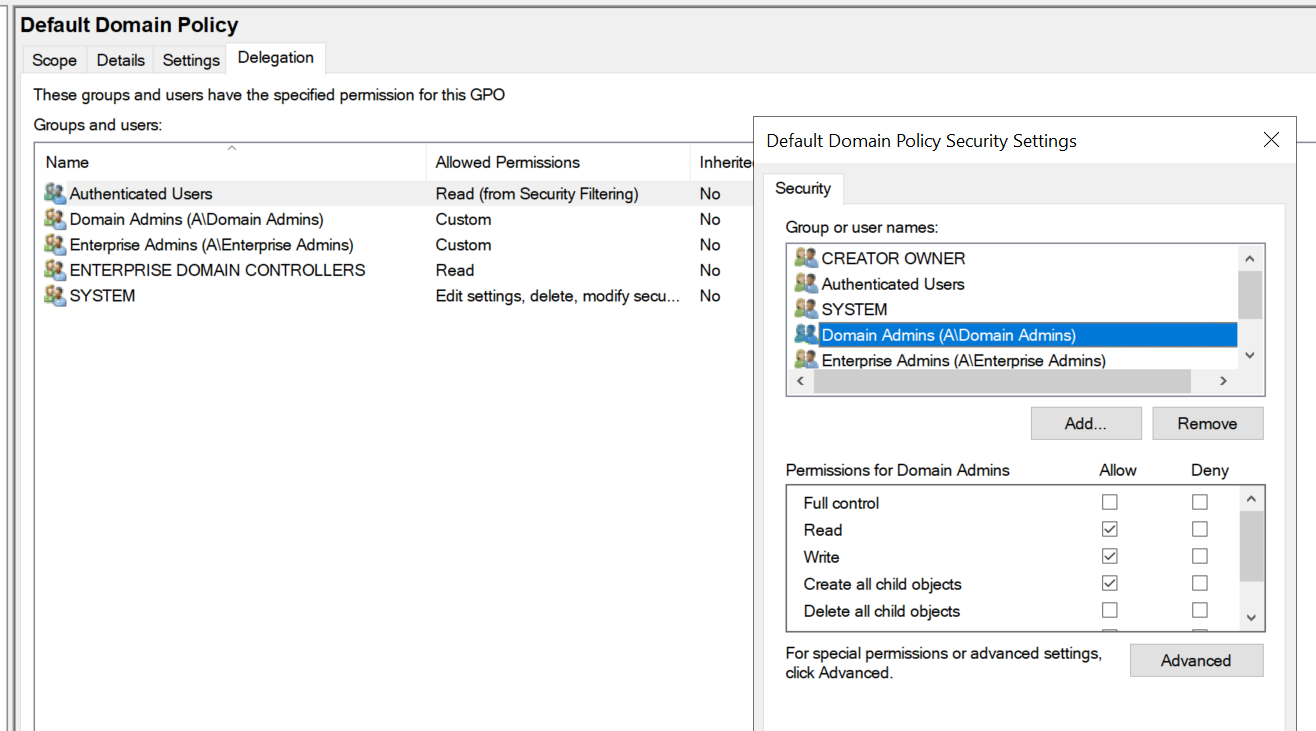Click the Add button
Screen dimensions: 1316x731
(1086, 423)
